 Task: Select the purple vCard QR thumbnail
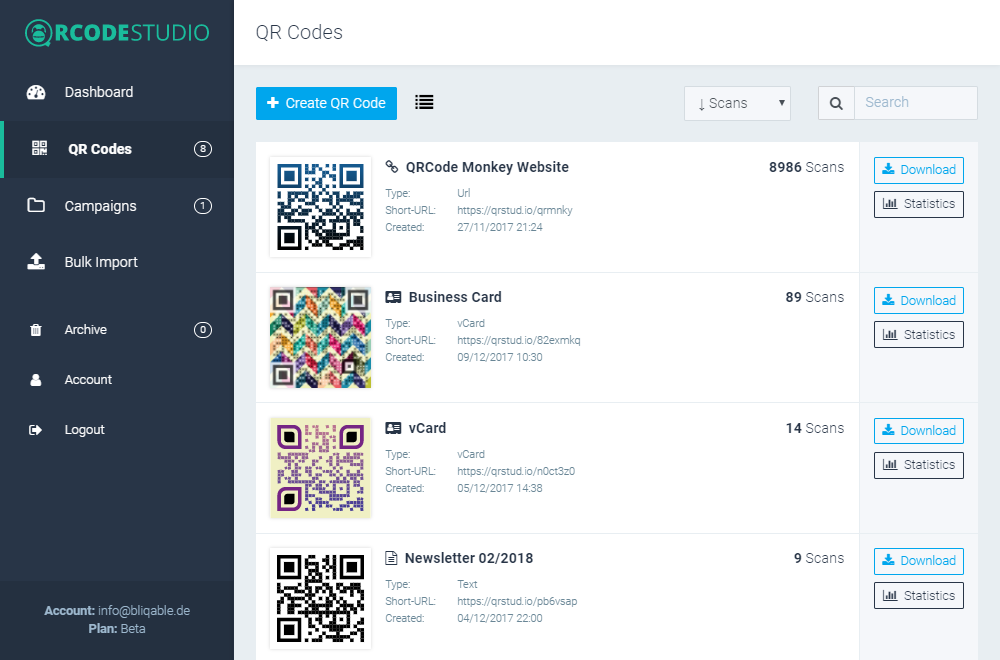pyautogui.click(x=320, y=468)
